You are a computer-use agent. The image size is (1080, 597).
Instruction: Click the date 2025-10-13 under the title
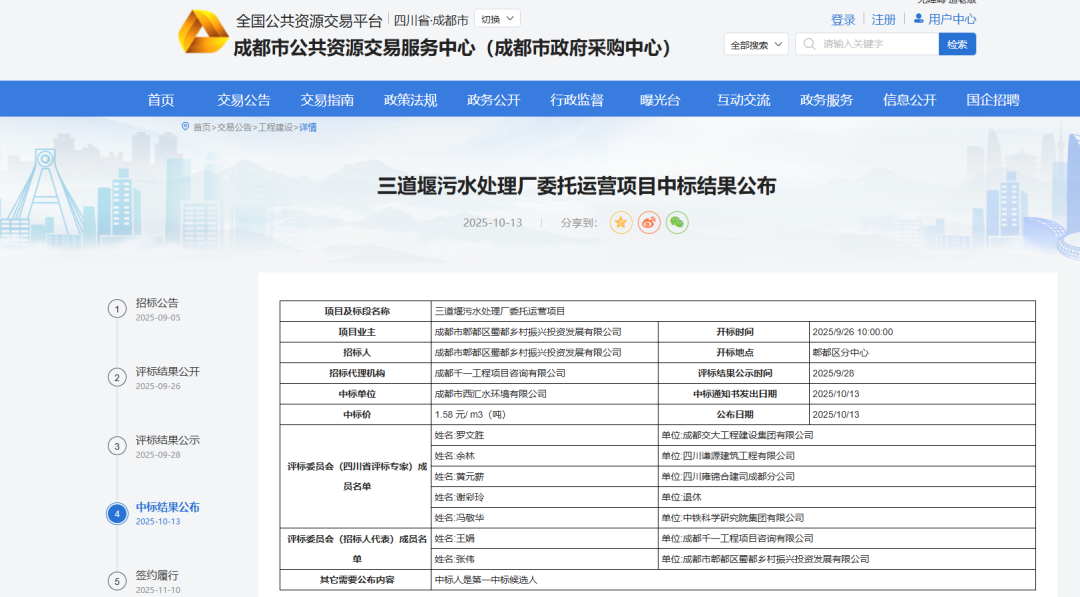(x=492, y=222)
